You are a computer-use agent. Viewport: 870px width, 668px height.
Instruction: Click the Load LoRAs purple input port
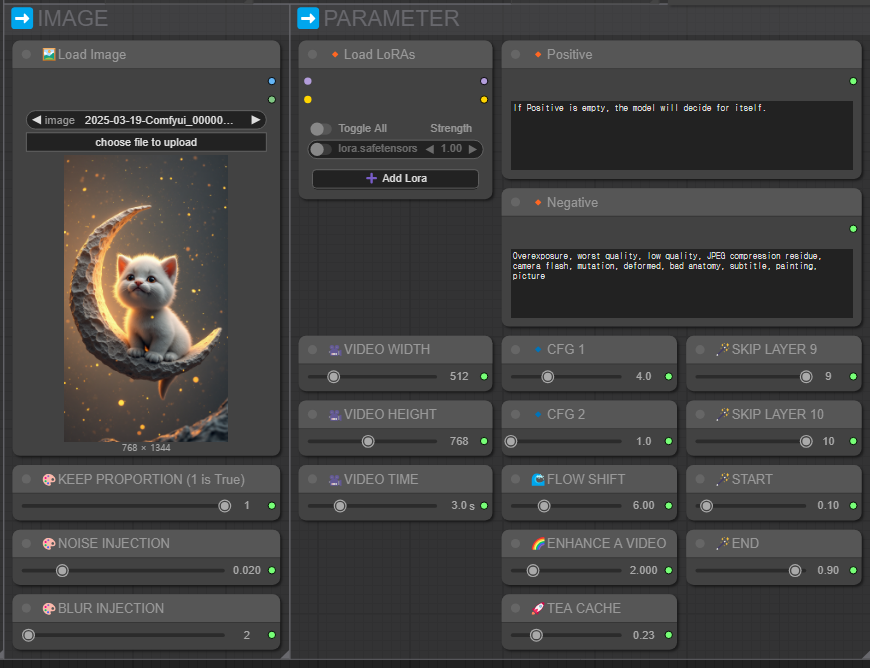308,81
